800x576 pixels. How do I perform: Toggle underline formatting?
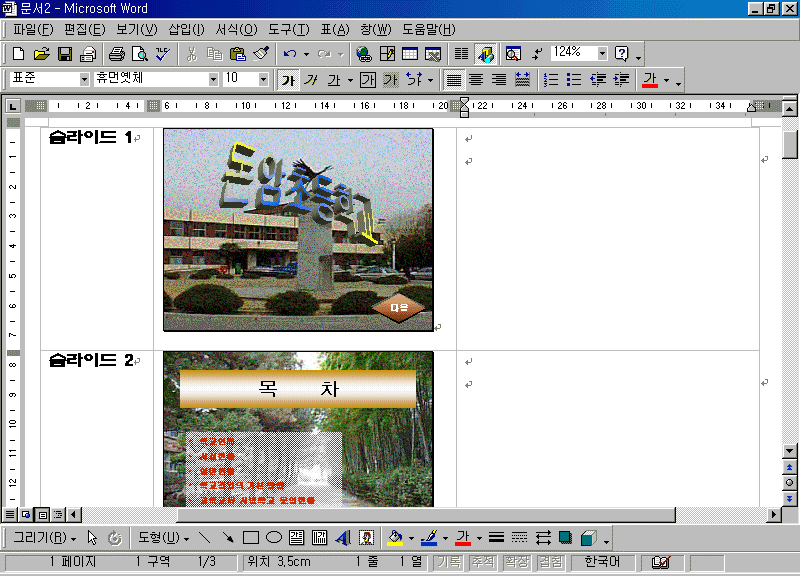pos(334,80)
